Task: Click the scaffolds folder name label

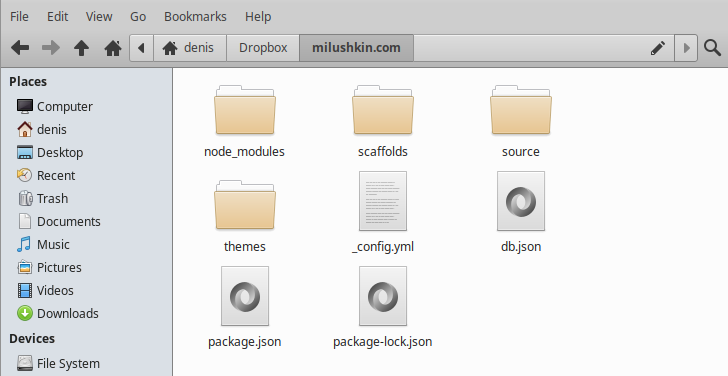Action: click(383, 152)
